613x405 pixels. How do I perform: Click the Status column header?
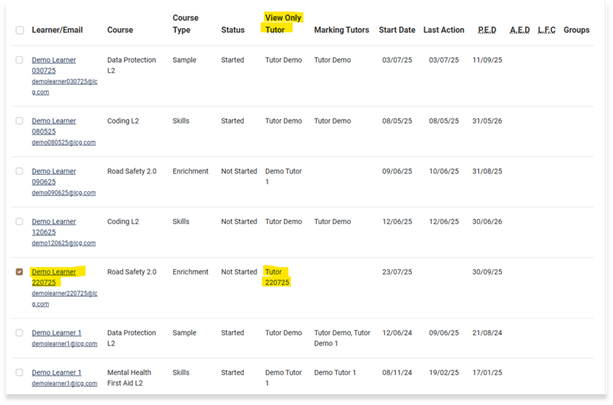pyautogui.click(x=233, y=30)
